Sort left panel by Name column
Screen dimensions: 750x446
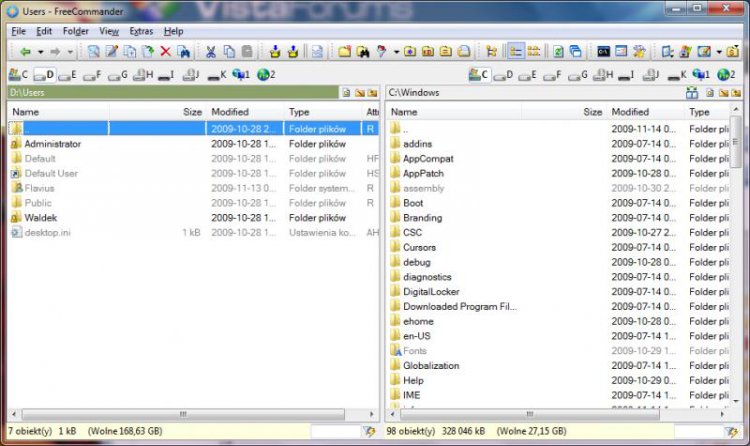pos(58,112)
